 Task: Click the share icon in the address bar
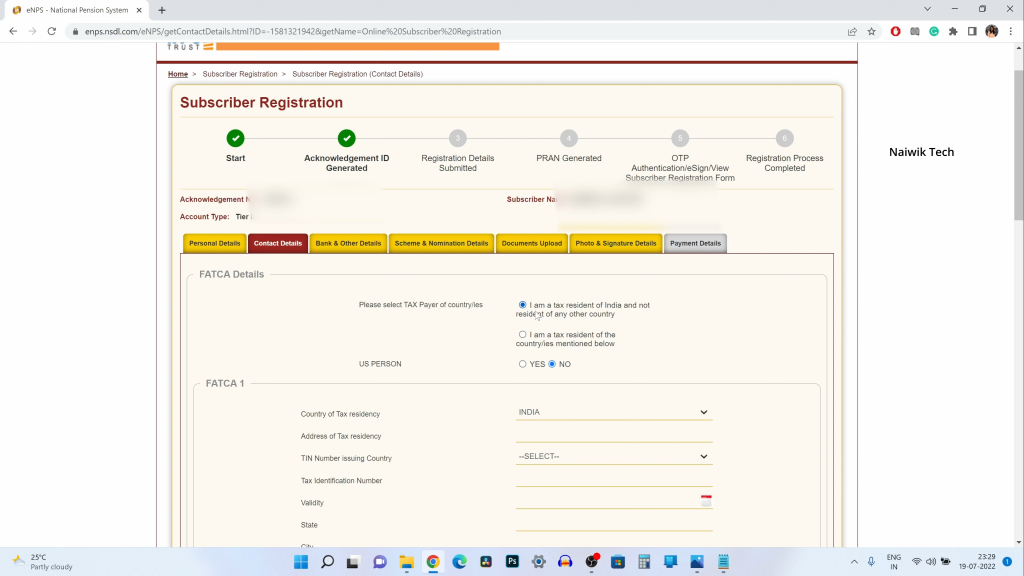point(852,31)
